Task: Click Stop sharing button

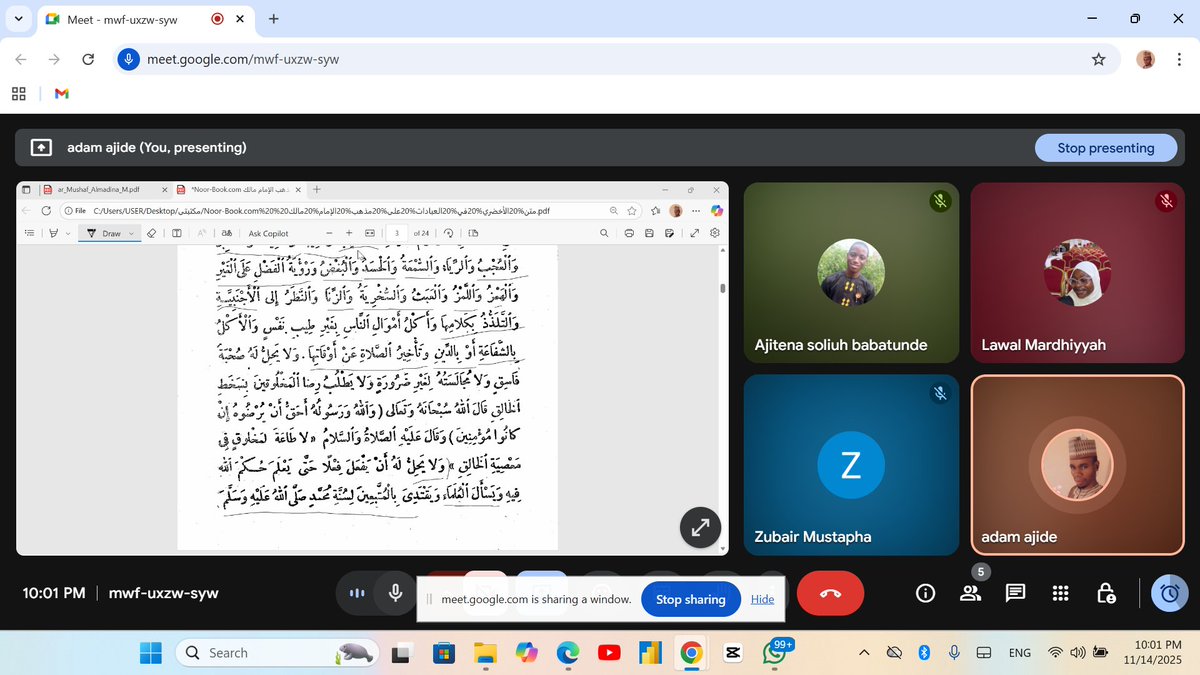Action: 690,599
